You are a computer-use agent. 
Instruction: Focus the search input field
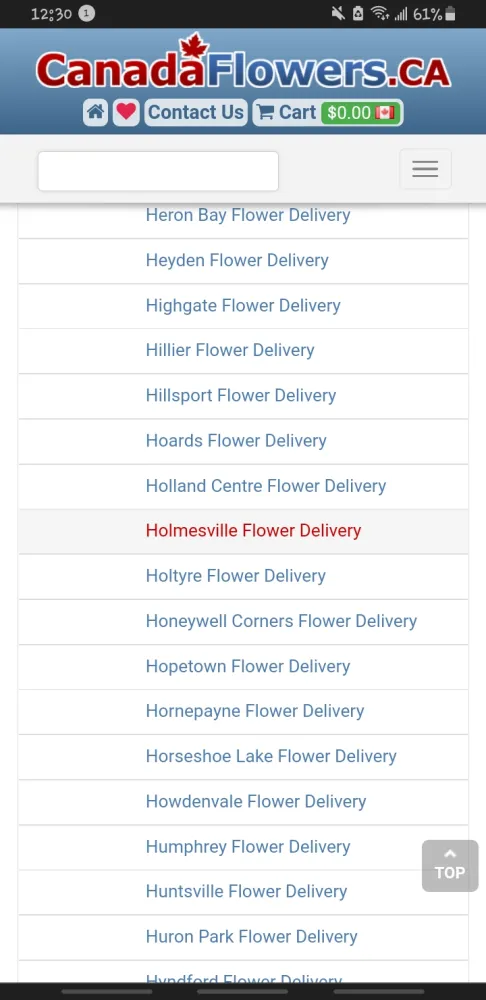(158, 171)
